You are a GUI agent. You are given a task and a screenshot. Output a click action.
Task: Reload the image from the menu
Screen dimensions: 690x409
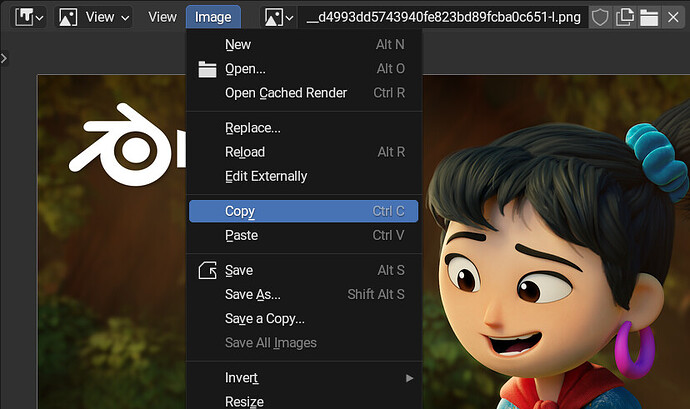click(303, 152)
